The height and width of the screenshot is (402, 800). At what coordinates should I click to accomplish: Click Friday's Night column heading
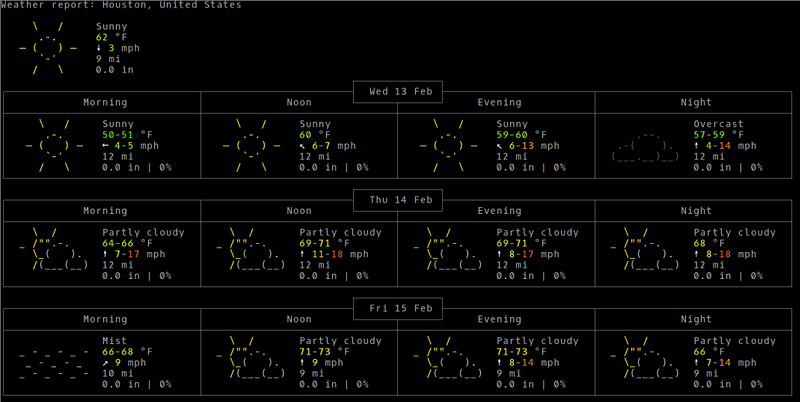pos(695,319)
